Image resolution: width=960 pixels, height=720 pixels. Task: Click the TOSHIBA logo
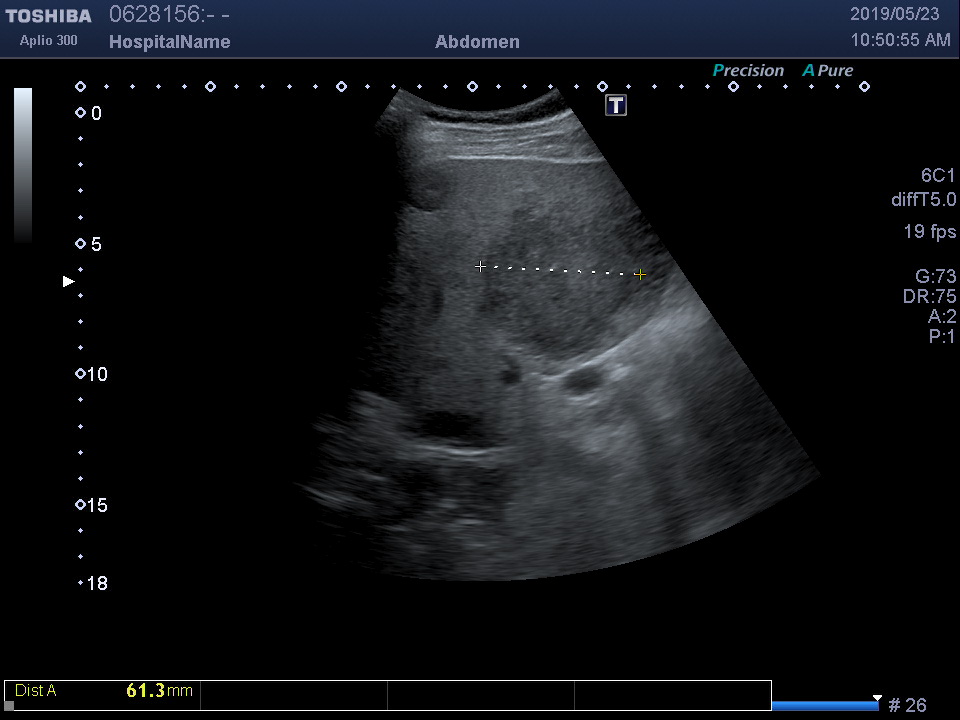(x=48, y=16)
